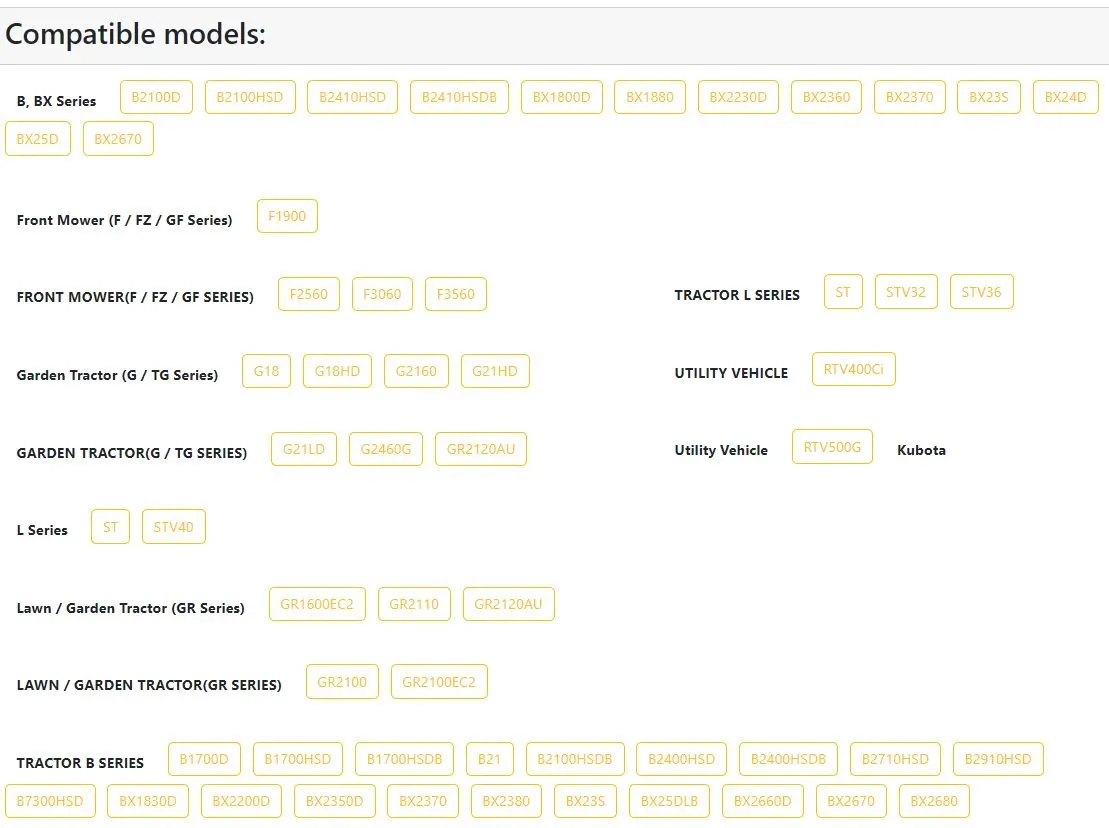Image resolution: width=1109 pixels, height=828 pixels.
Task: Open the RTV400Ci utility vehicle model
Action: coord(854,368)
